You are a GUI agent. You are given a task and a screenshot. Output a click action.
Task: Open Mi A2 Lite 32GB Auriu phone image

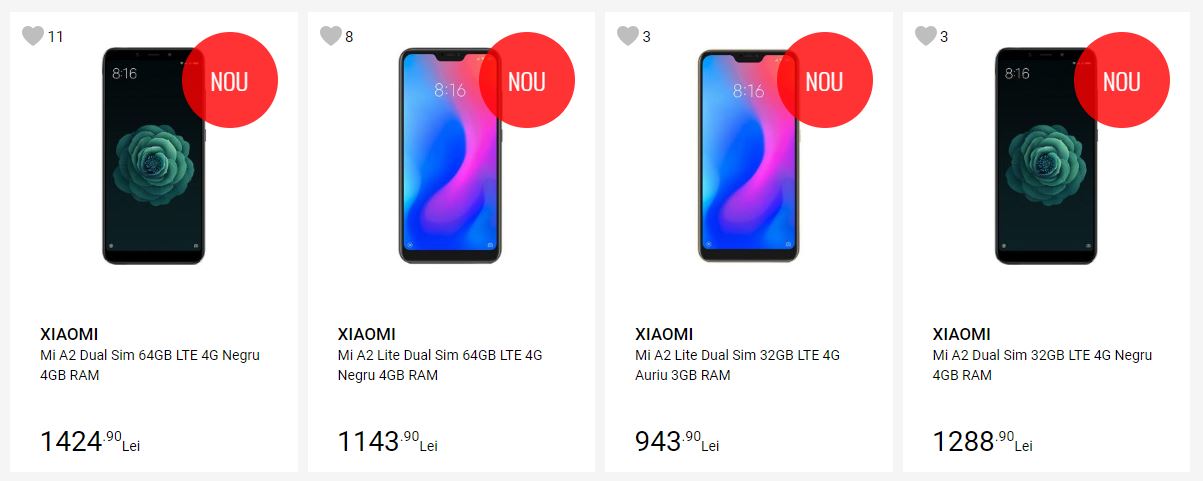tap(748, 155)
